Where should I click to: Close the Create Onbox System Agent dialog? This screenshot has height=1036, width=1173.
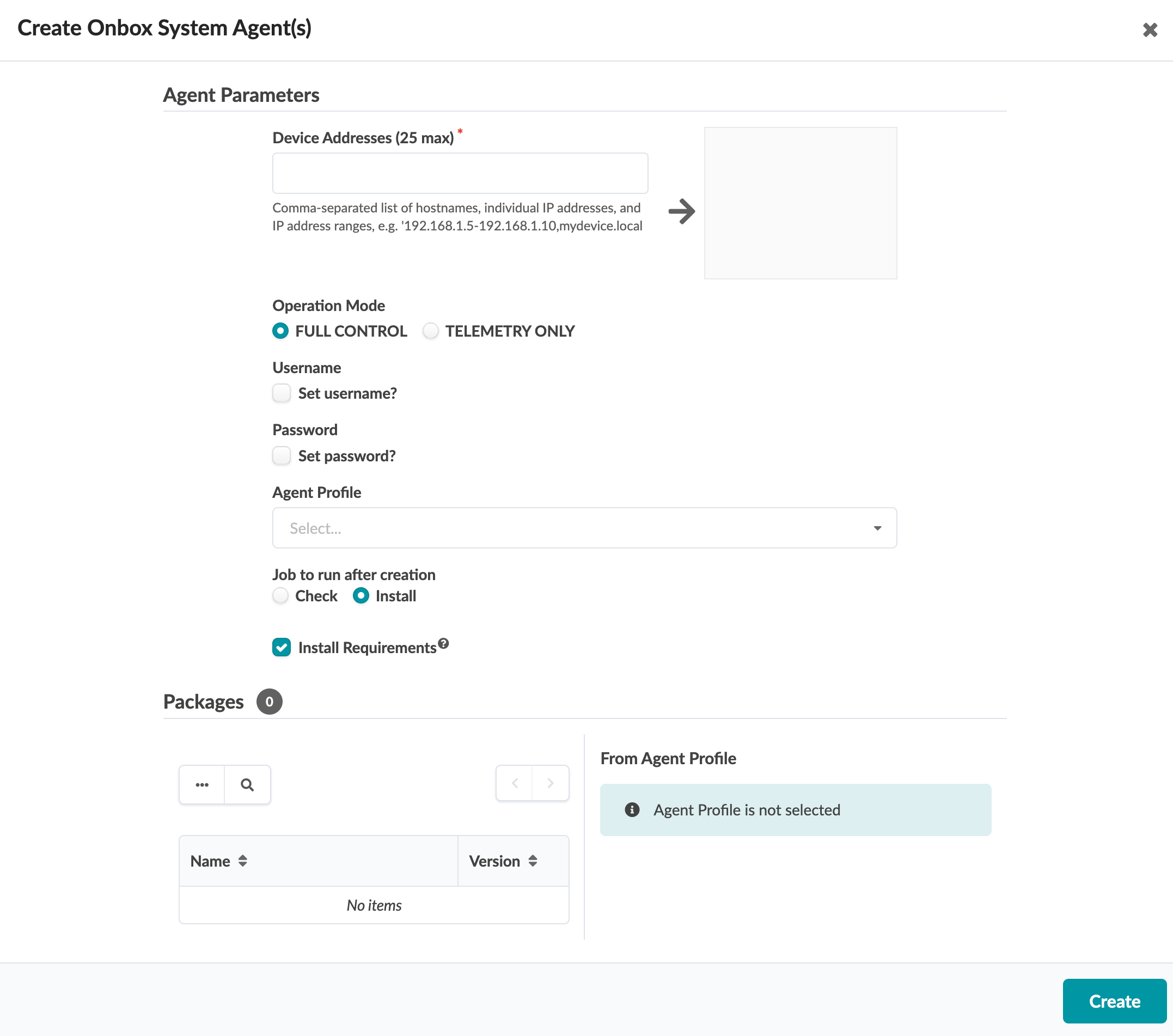coord(1150,30)
